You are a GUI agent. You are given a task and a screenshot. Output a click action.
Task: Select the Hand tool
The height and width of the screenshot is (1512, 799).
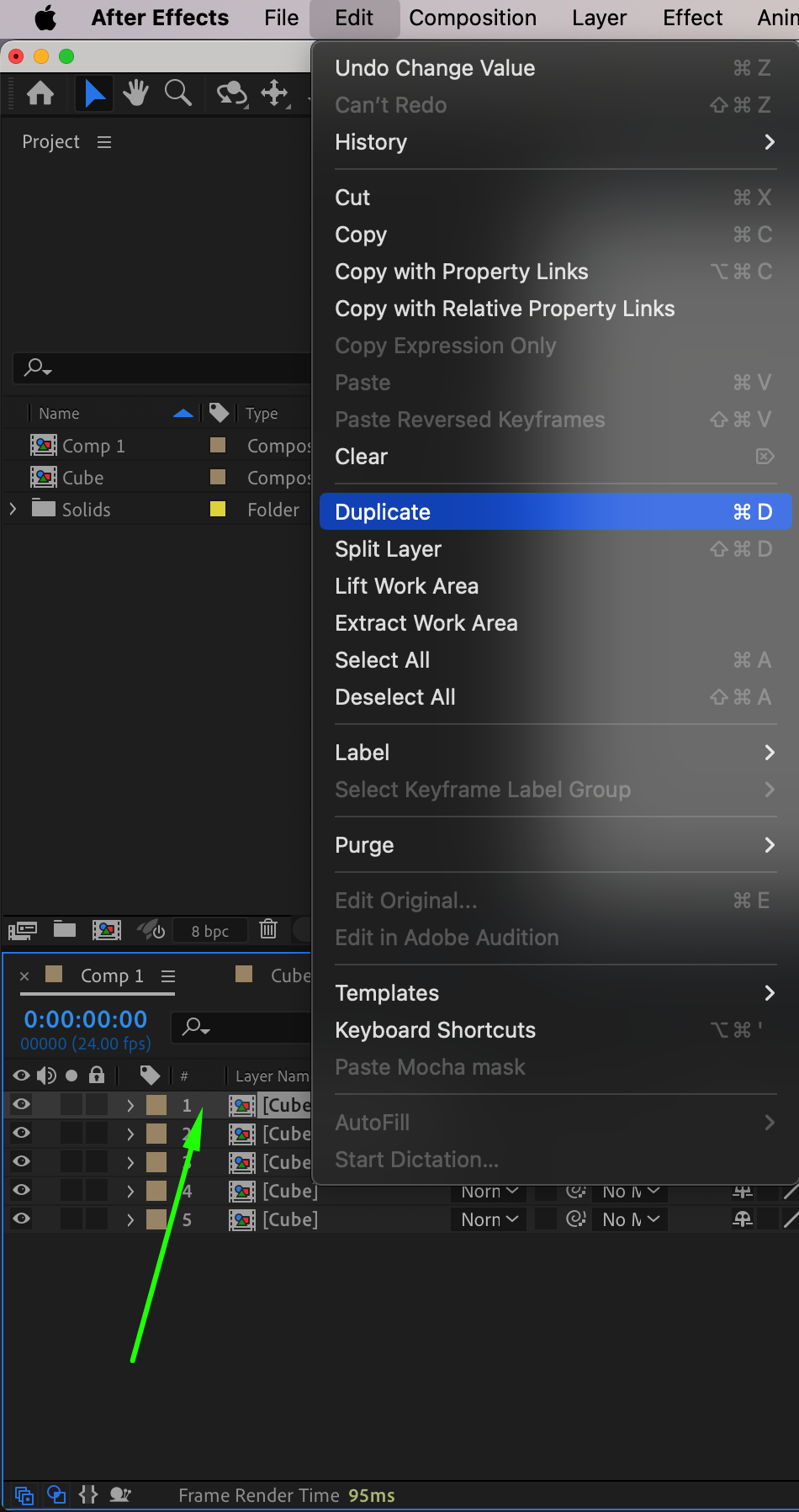pyautogui.click(x=135, y=93)
